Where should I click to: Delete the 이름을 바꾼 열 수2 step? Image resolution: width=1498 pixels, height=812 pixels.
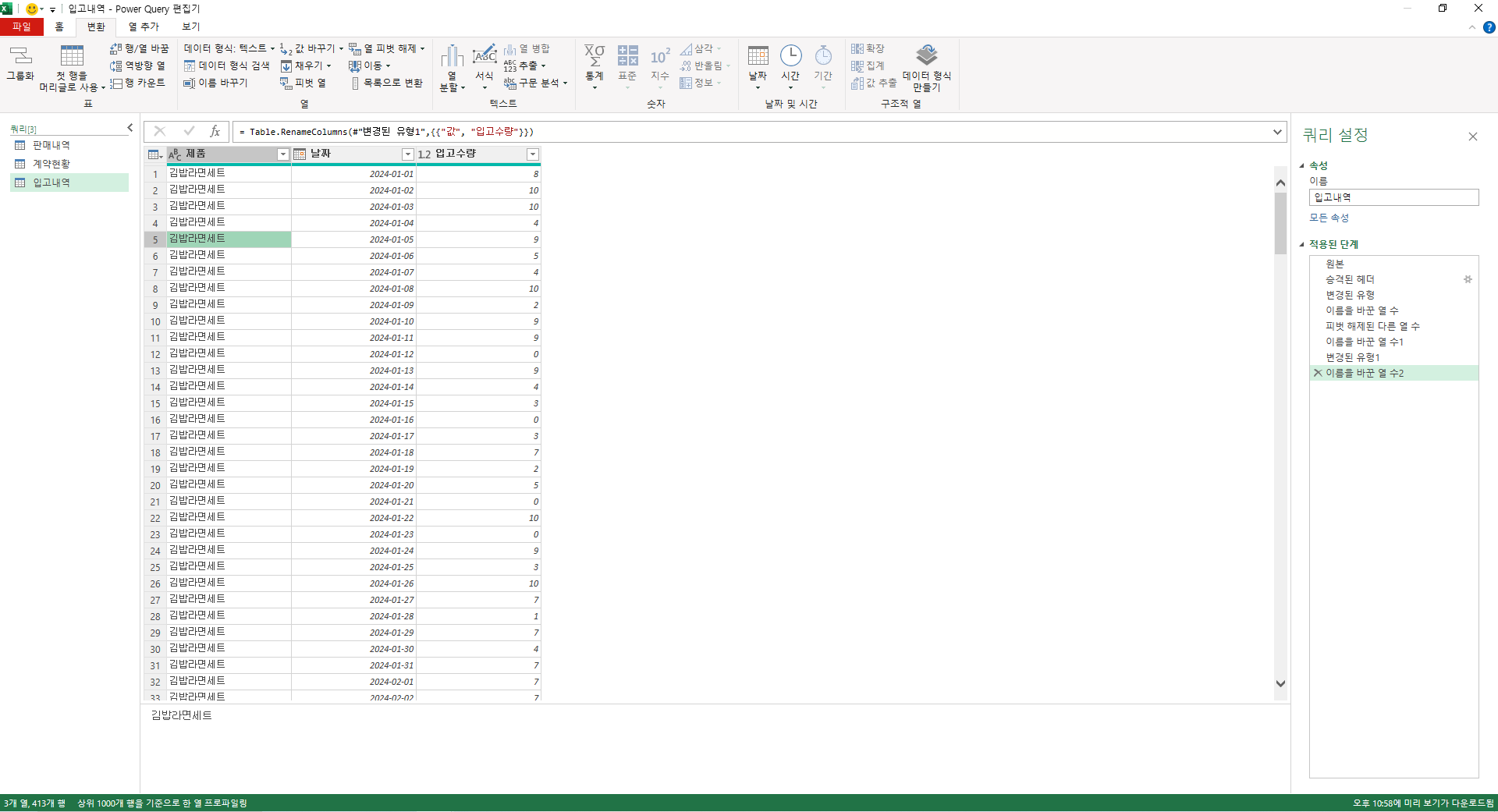coord(1318,373)
